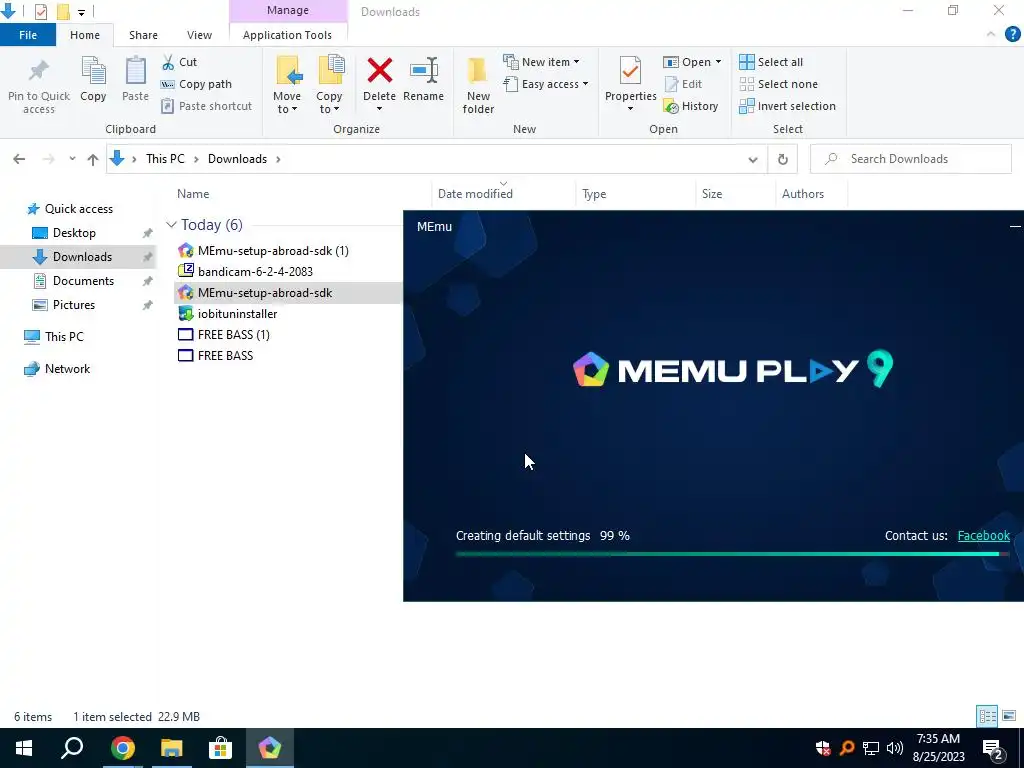The width and height of the screenshot is (1024, 768).
Task: Open Application Tools tab
Action: click(287, 35)
